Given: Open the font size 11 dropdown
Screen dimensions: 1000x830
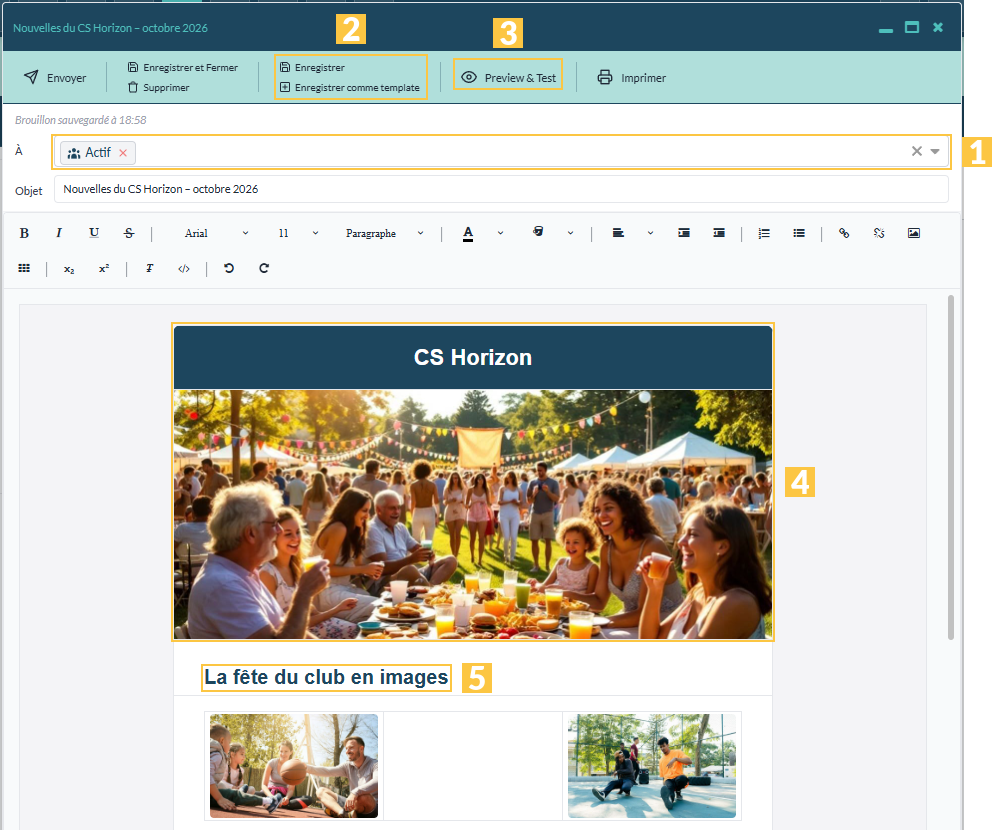Looking at the screenshot, I should click(298, 233).
